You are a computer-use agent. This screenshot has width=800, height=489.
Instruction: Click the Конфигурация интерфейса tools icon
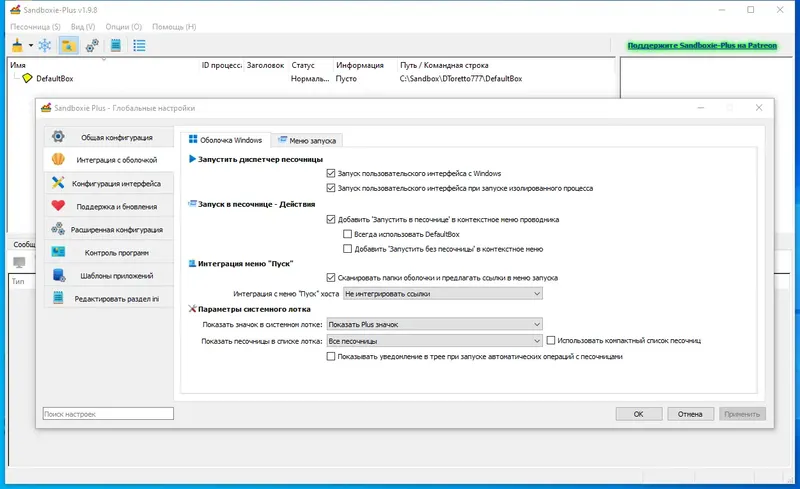click(58, 183)
